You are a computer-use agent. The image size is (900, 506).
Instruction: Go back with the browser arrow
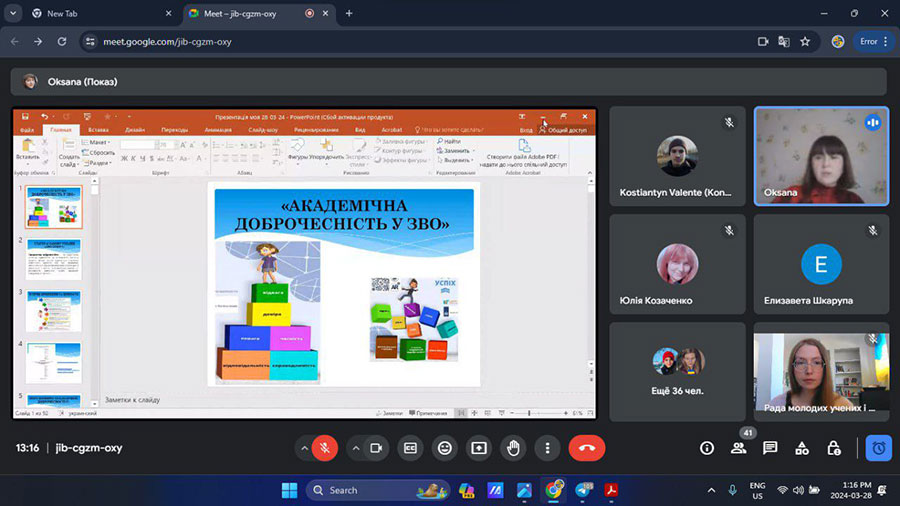(14, 41)
